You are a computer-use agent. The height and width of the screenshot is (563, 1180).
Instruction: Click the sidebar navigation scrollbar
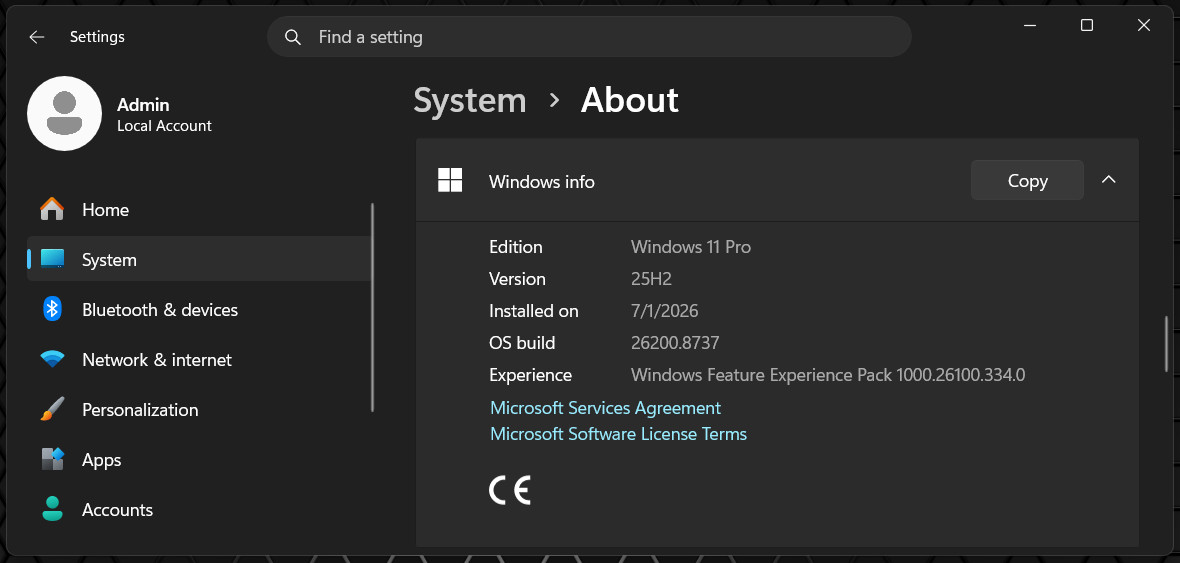[x=373, y=307]
